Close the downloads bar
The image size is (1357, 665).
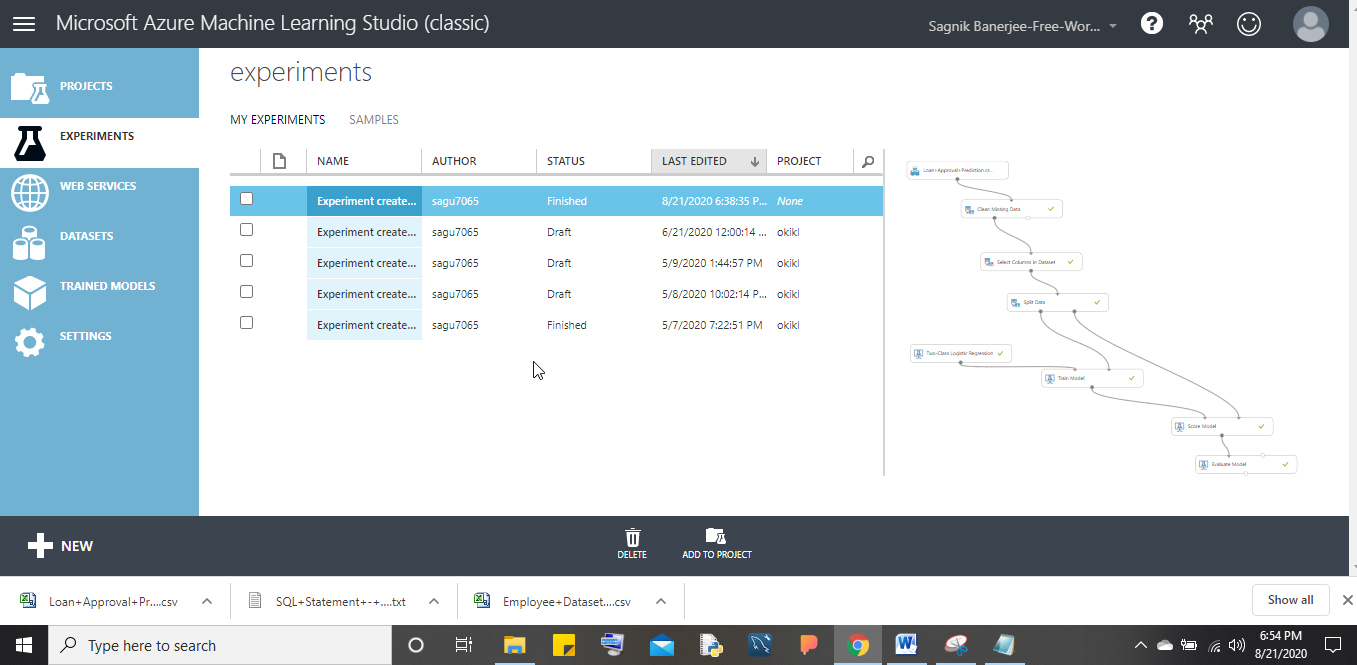click(x=1347, y=600)
